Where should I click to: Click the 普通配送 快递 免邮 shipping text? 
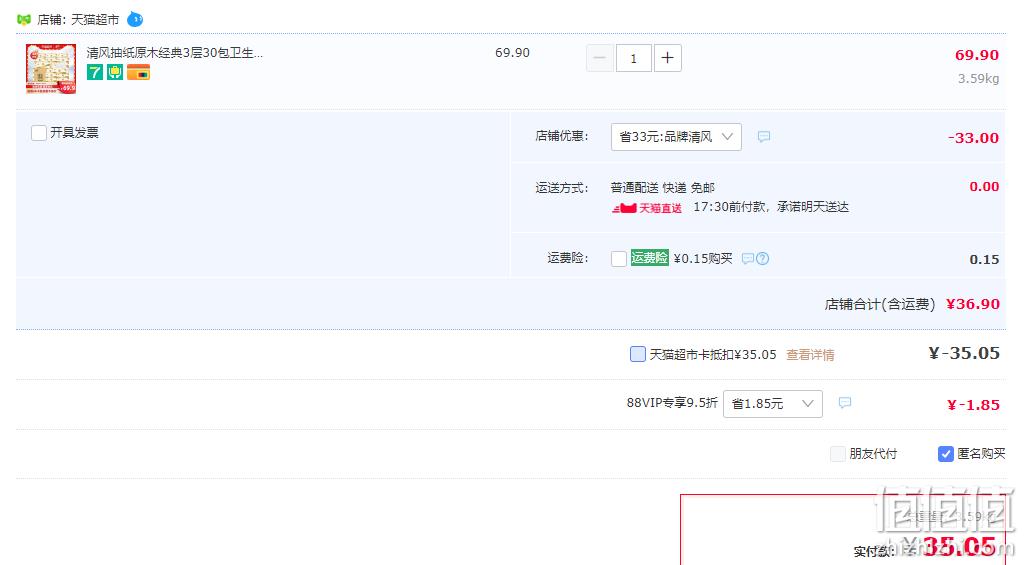tap(662, 187)
